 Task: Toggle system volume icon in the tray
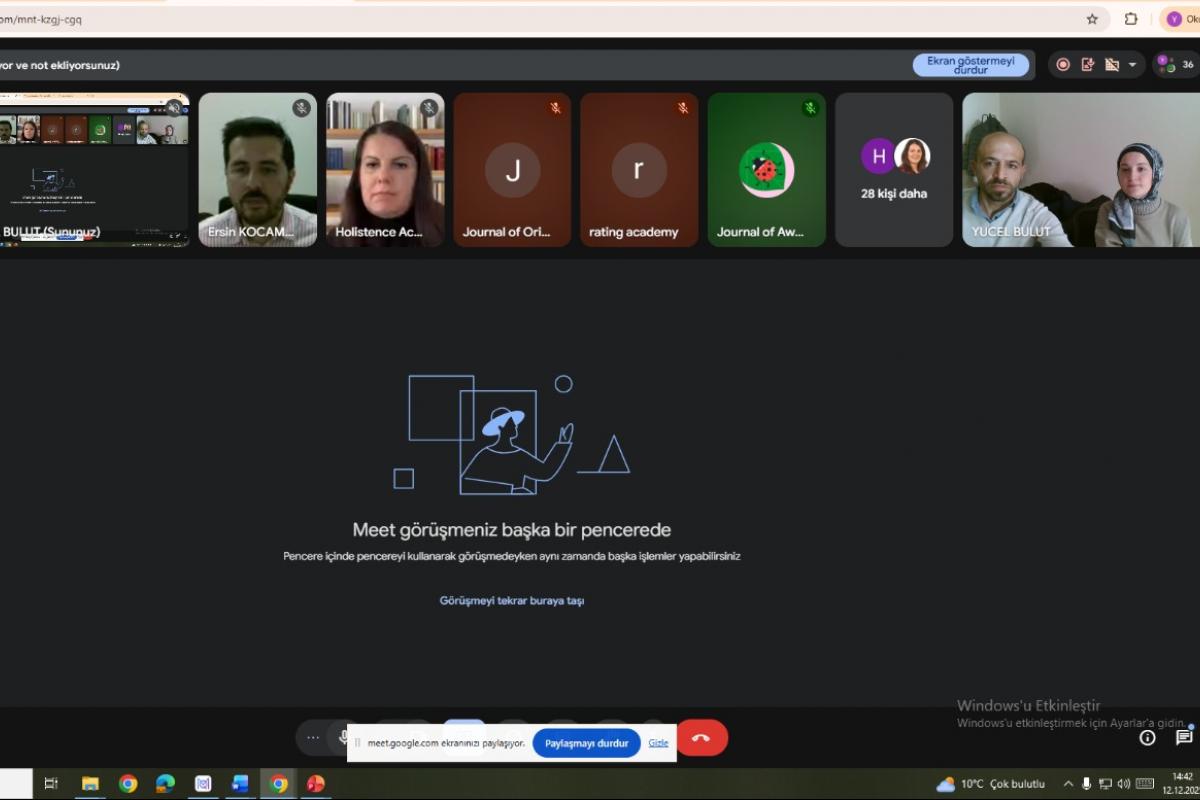[x=1123, y=784]
